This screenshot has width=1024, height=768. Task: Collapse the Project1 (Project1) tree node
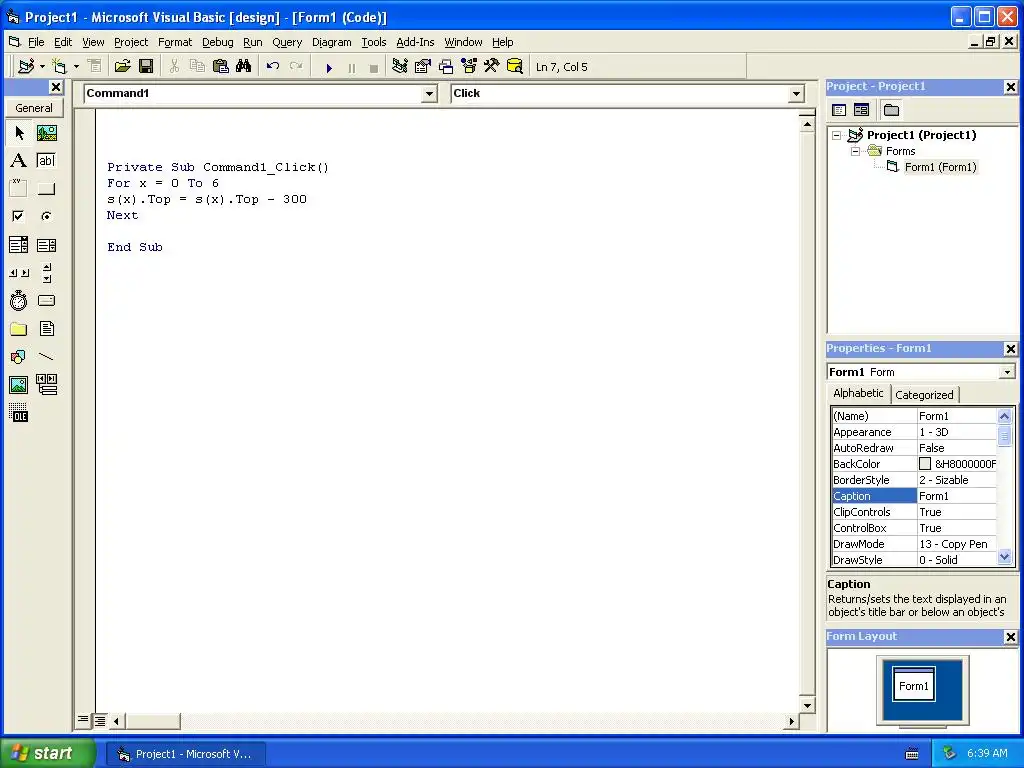(837, 135)
